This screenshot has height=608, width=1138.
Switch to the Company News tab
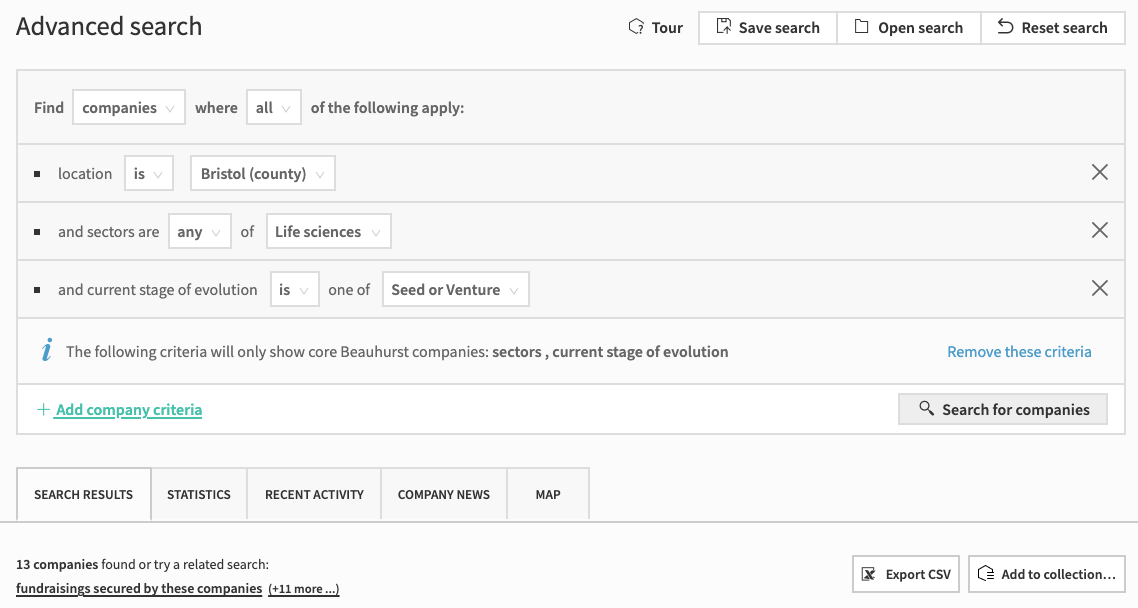[x=444, y=494]
